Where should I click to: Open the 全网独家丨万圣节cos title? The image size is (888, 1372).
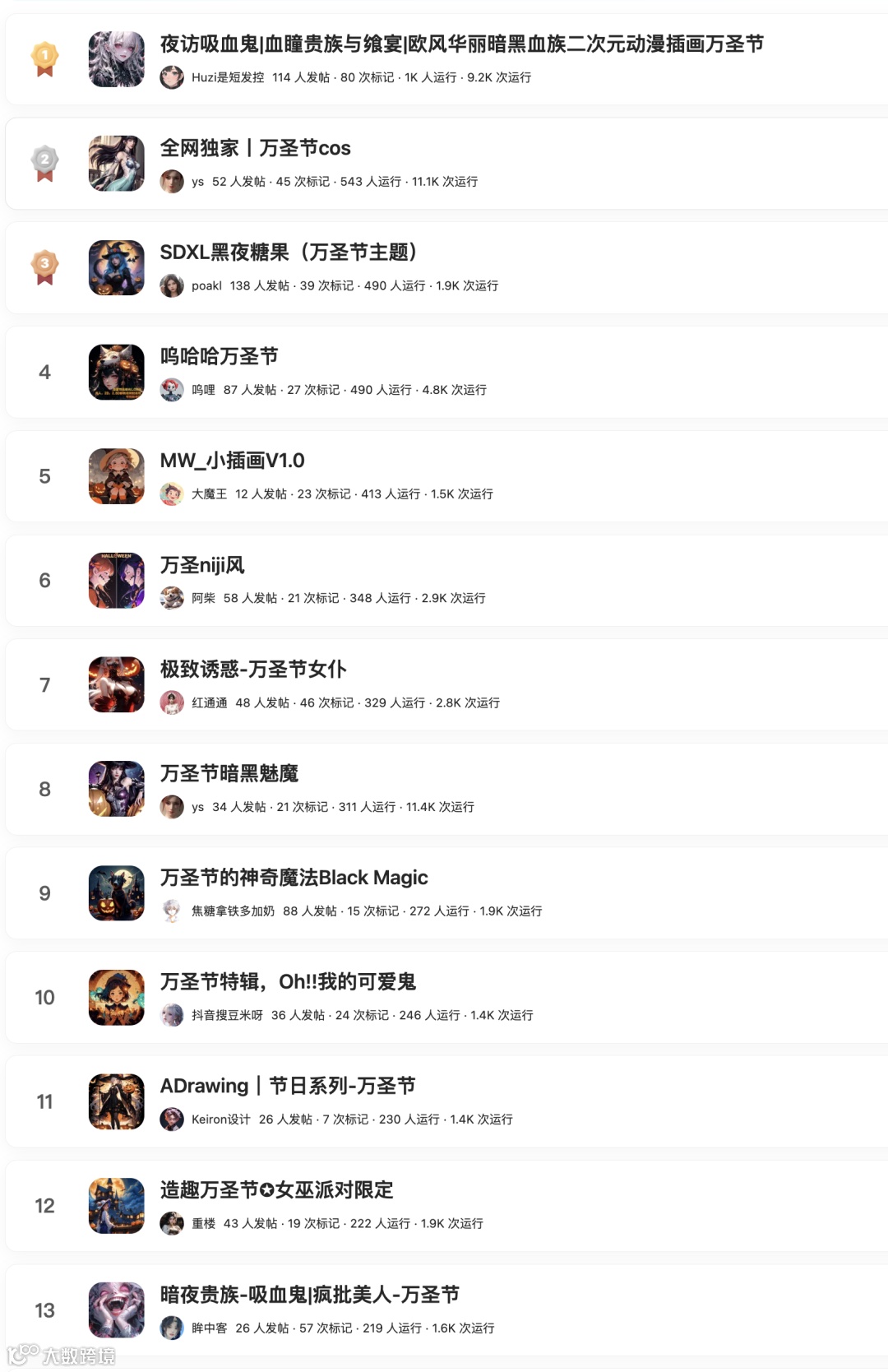click(255, 148)
